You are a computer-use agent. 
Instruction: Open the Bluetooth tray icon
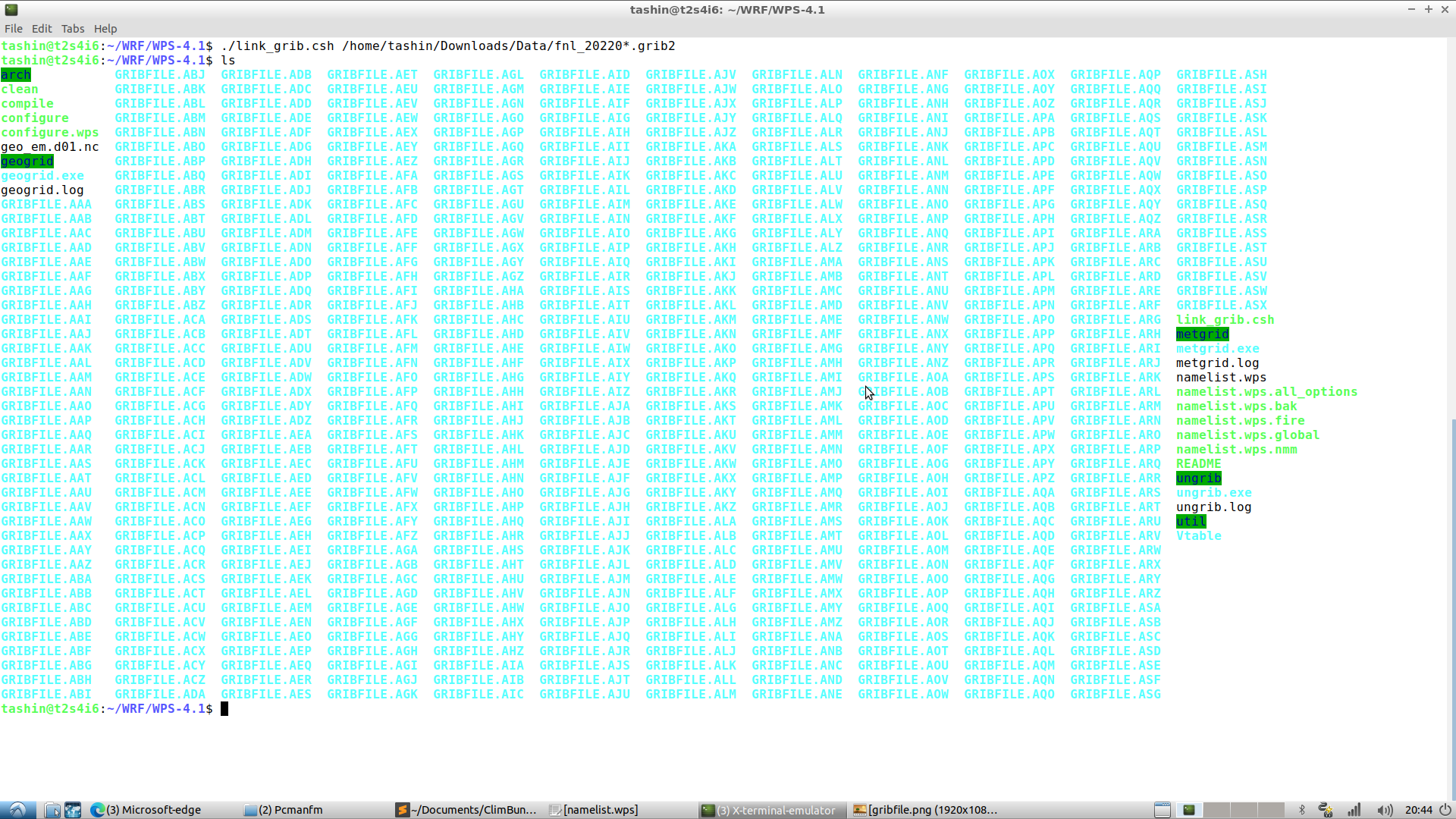(1302, 810)
